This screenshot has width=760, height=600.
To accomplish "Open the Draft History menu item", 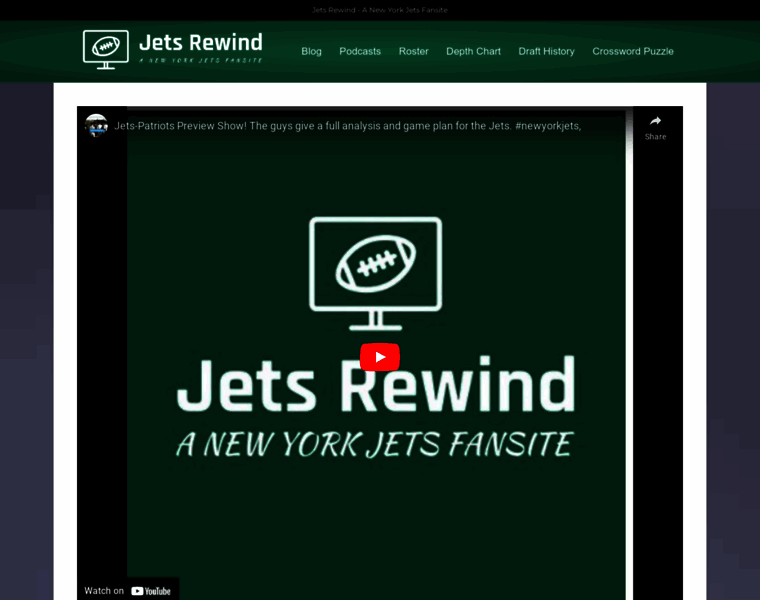I will pyautogui.click(x=546, y=51).
